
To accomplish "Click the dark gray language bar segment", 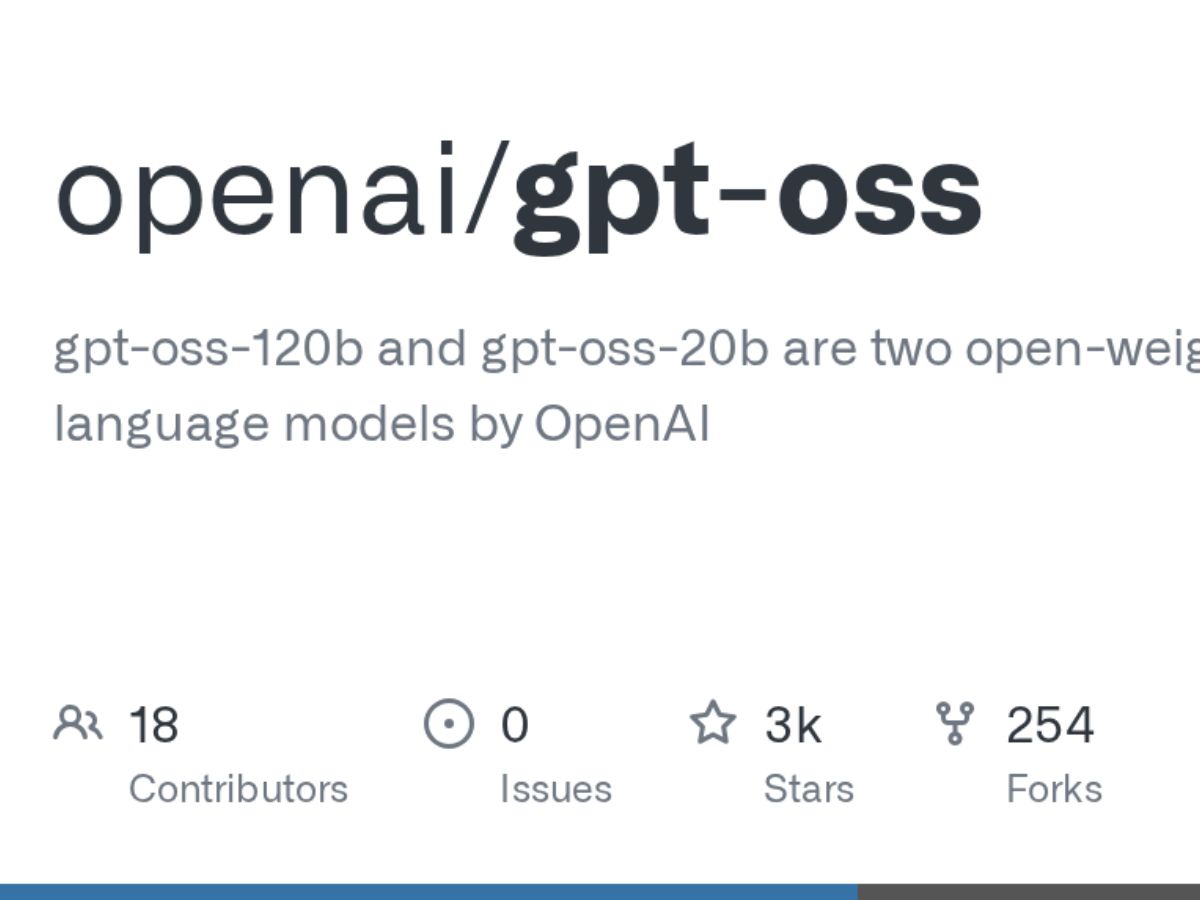I will [x=1028, y=891].
